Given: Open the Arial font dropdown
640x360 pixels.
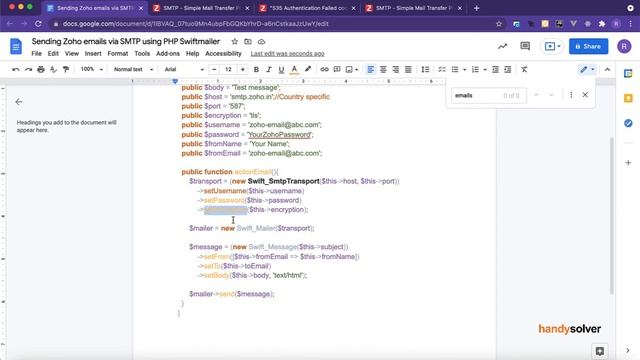Looking at the screenshot, I should click(184, 69).
